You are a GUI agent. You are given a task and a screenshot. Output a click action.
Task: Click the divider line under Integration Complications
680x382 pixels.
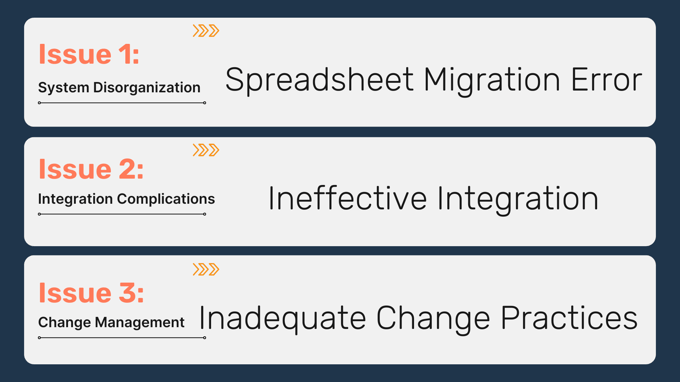click(x=122, y=214)
